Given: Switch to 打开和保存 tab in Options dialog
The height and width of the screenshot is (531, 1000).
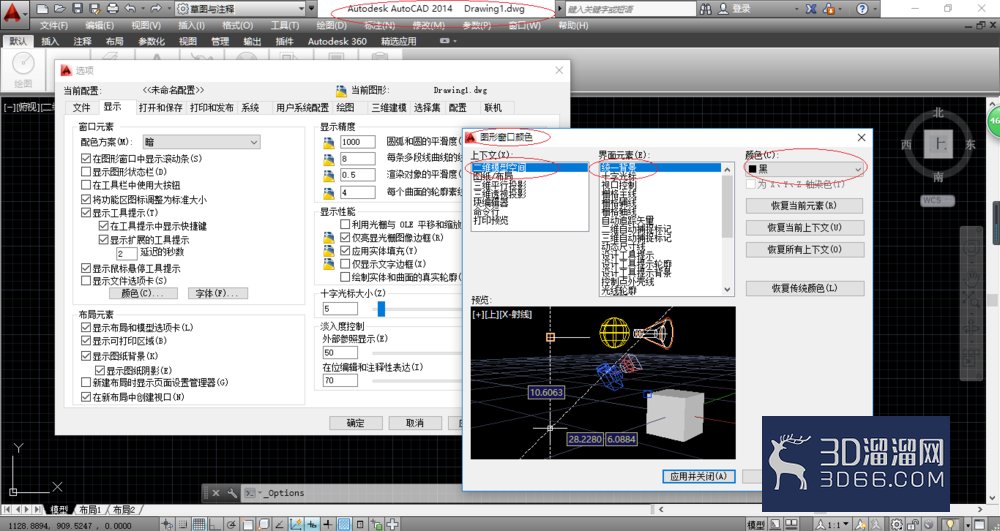Looking at the screenshot, I should click(161, 108).
